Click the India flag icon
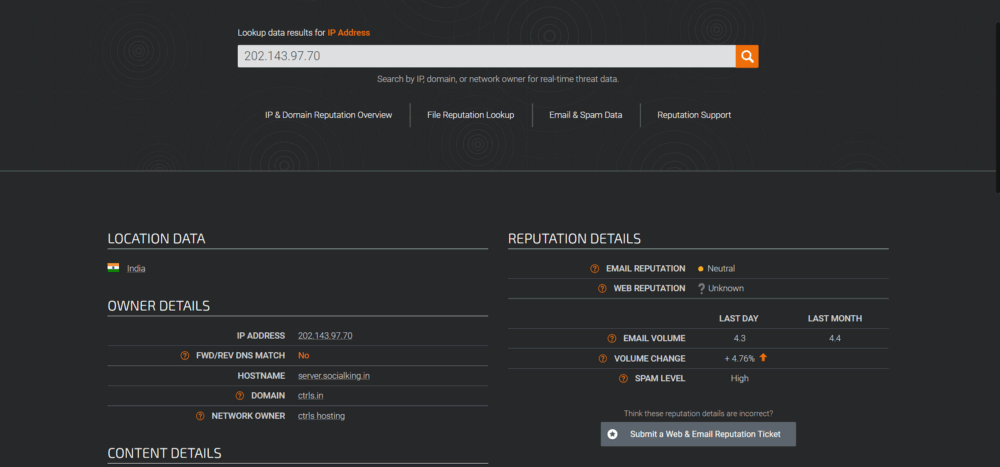 114,268
